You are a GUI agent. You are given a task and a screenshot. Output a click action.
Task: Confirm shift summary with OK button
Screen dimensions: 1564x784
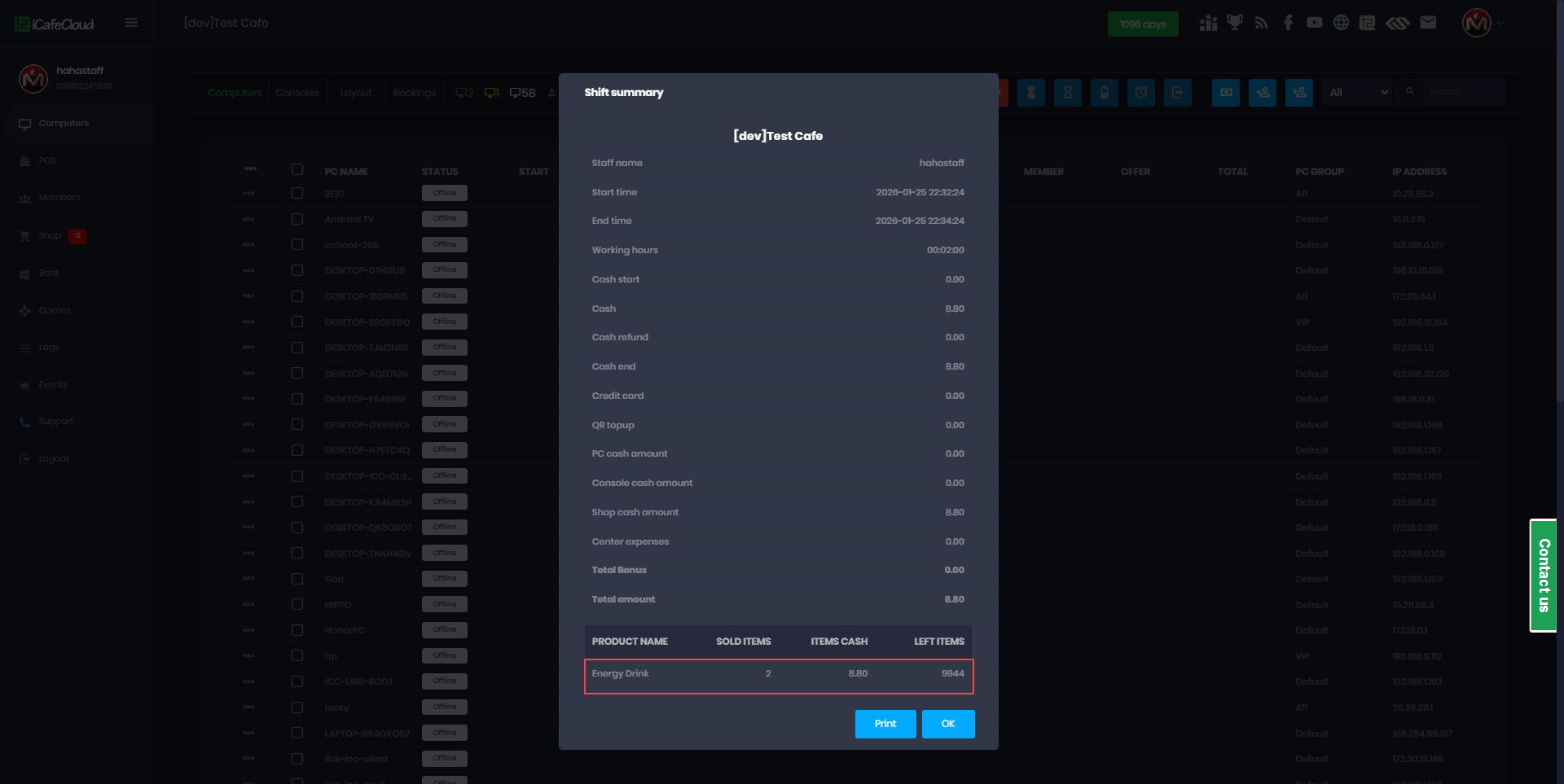pyautogui.click(x=947, y=724)
